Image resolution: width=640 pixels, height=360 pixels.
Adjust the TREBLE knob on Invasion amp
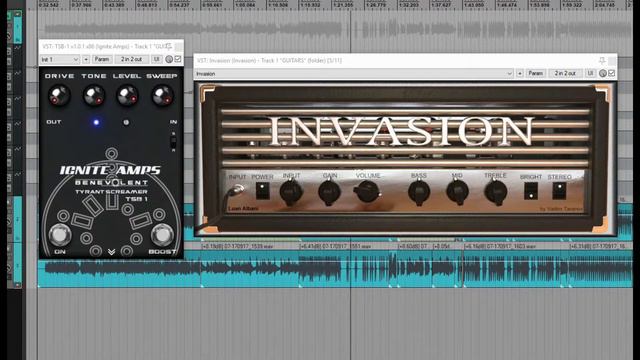[496, 192]
